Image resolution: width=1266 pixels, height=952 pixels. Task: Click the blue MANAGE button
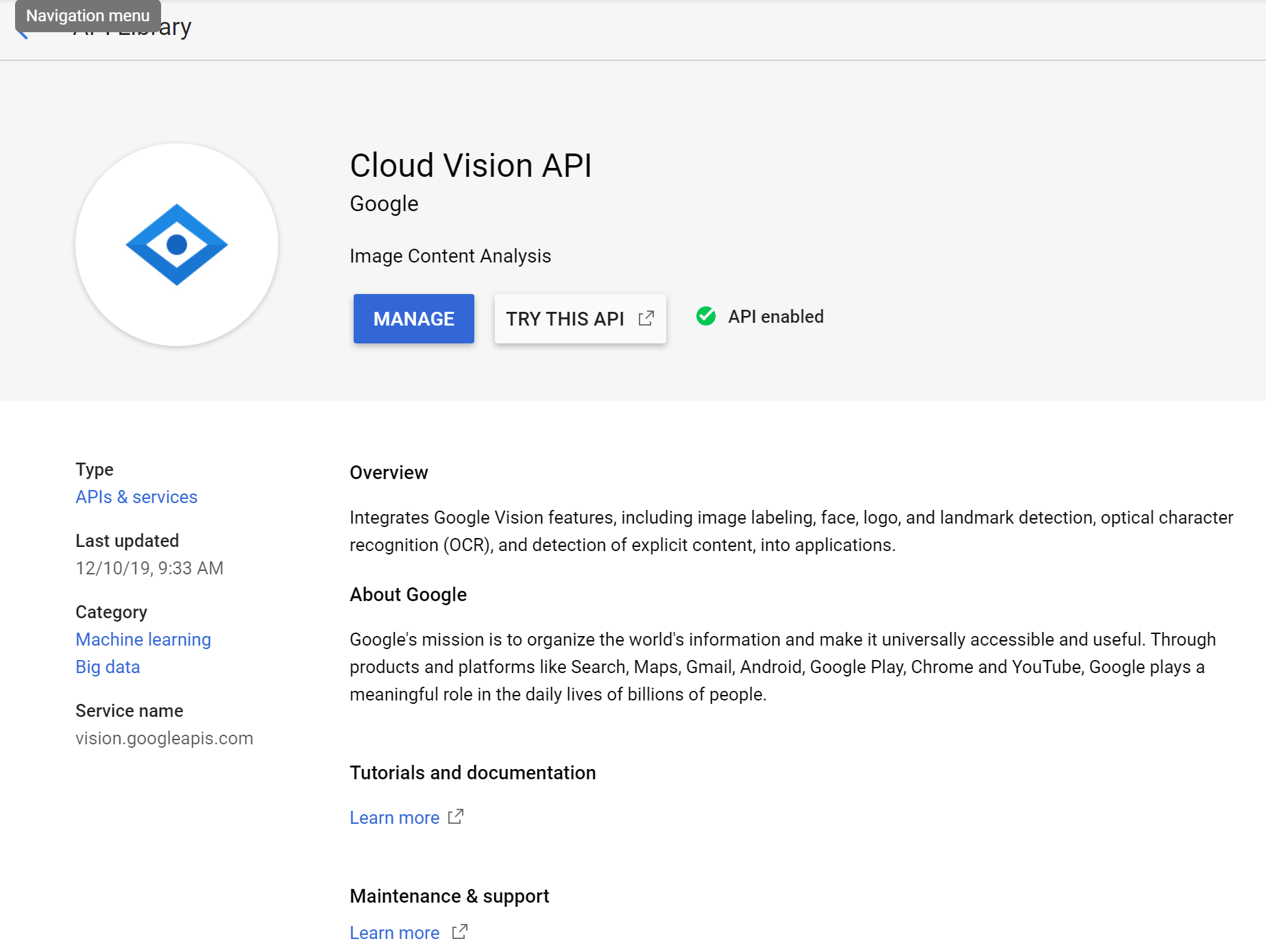coord(413,319)
